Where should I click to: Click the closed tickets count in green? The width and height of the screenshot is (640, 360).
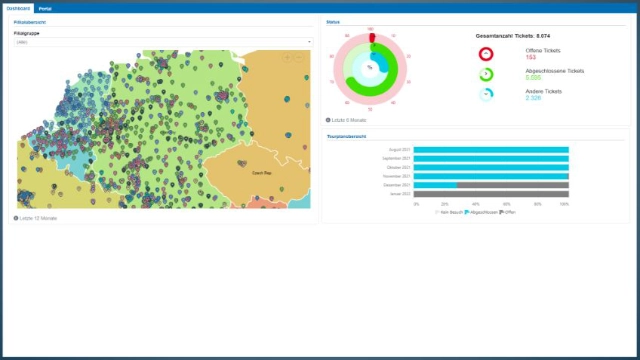tap(533, 78)
